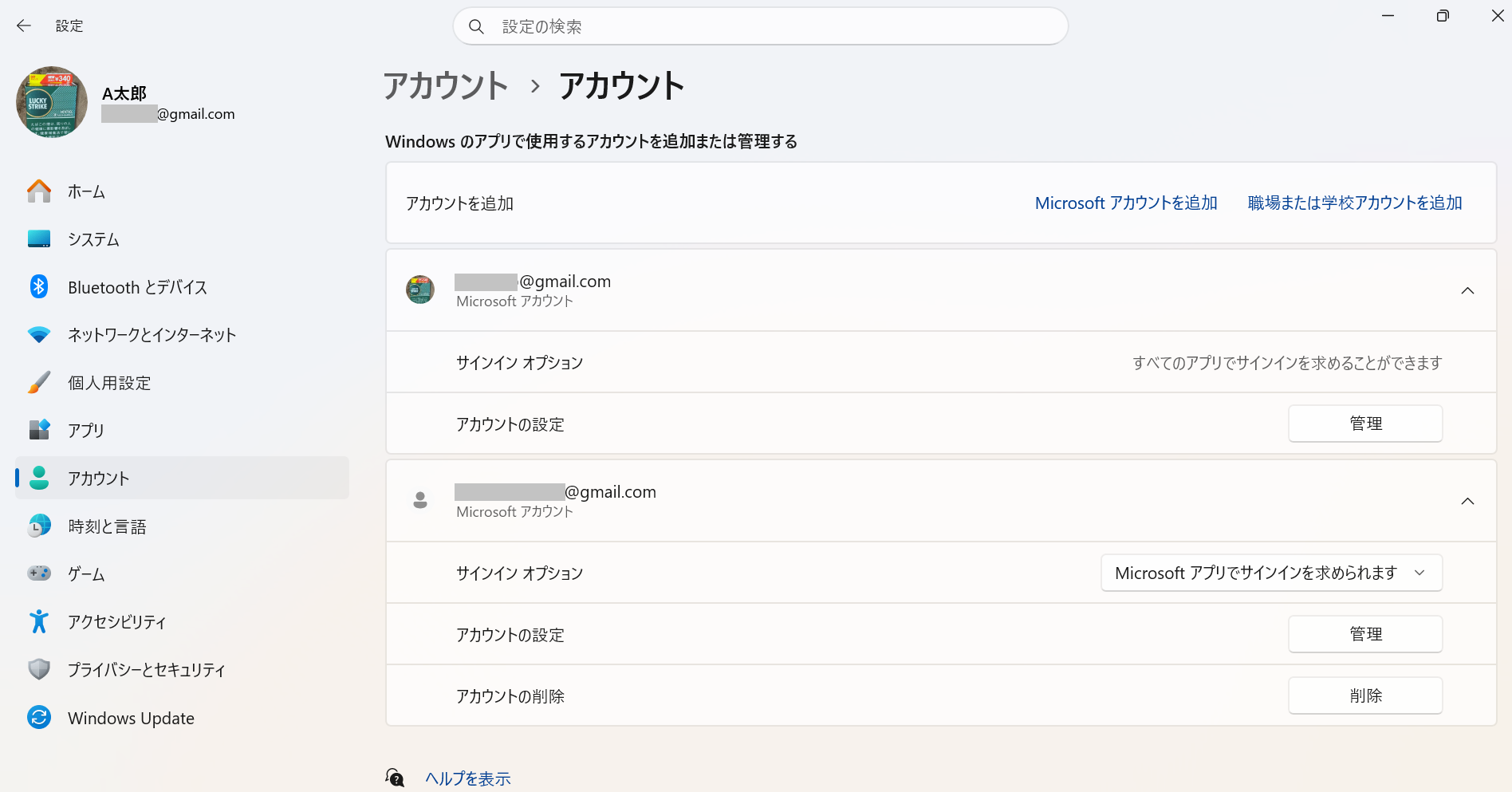Go to ゲーム settings
Image resolution: width=1512 pixels, height=792 pixels.
coord(182,573)
